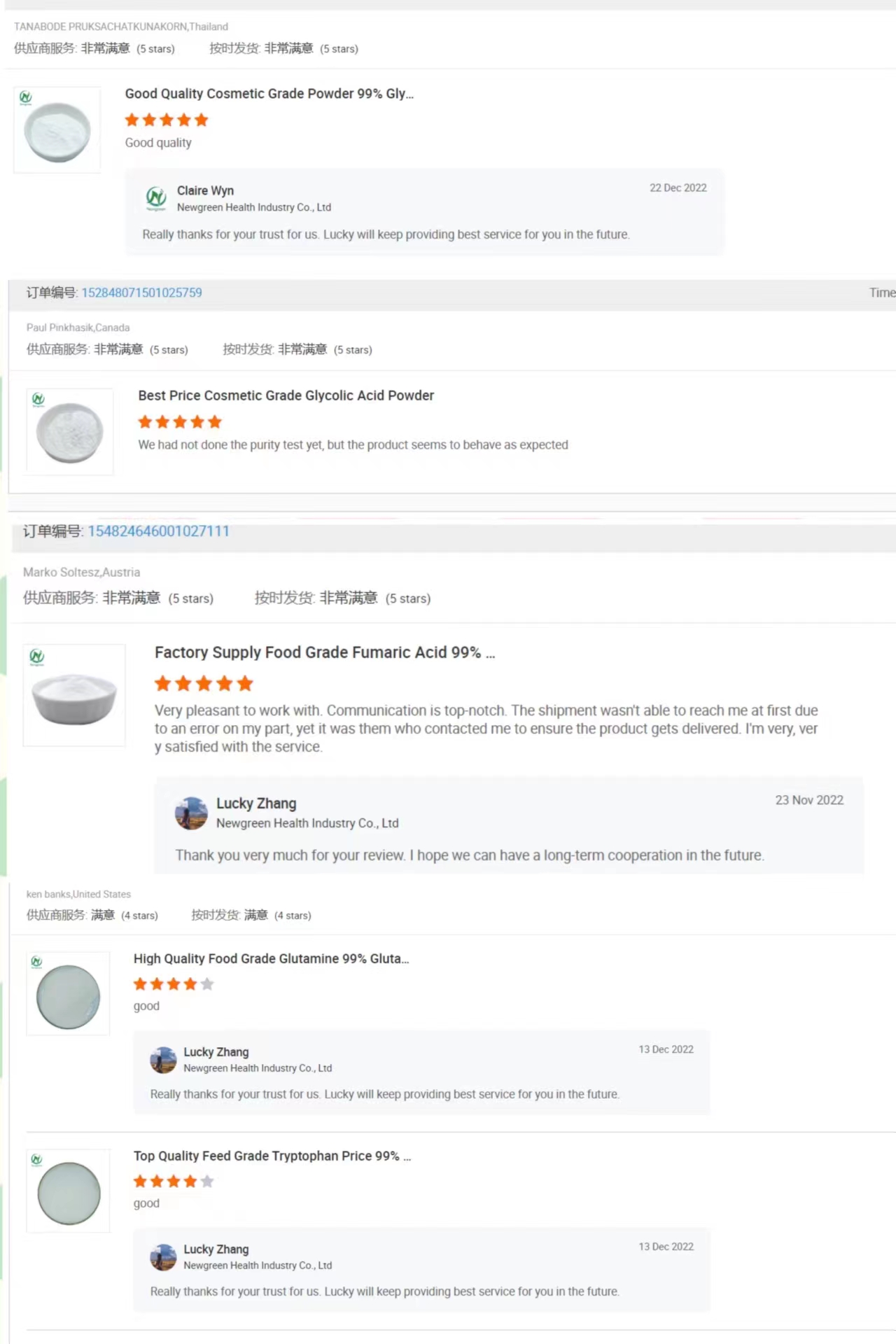Click Lucky Zhang's avatar in Tryptophan review reply
896x1344 pixels.
click(x=164, y=1257)
